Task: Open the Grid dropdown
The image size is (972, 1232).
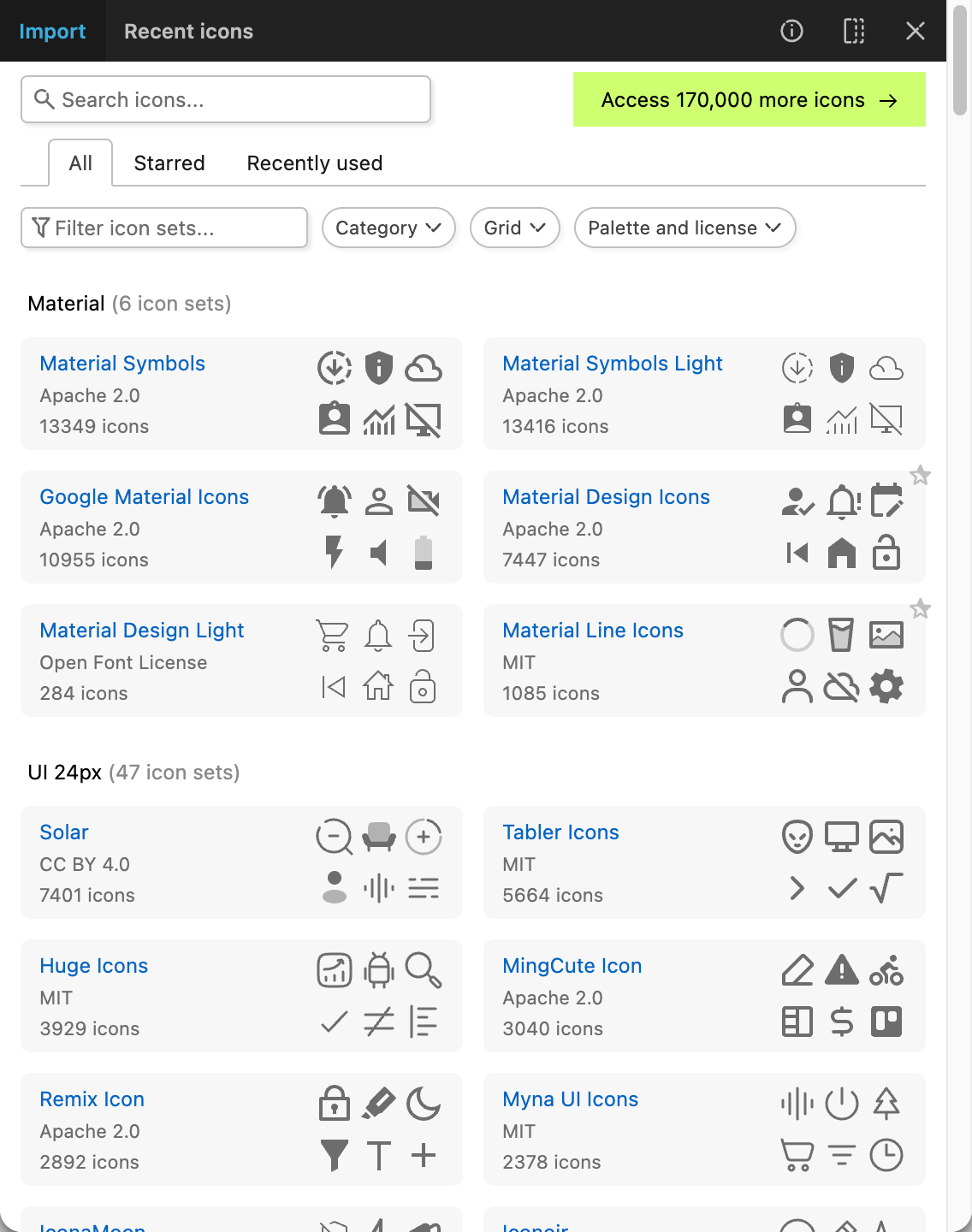Action: 514,228
